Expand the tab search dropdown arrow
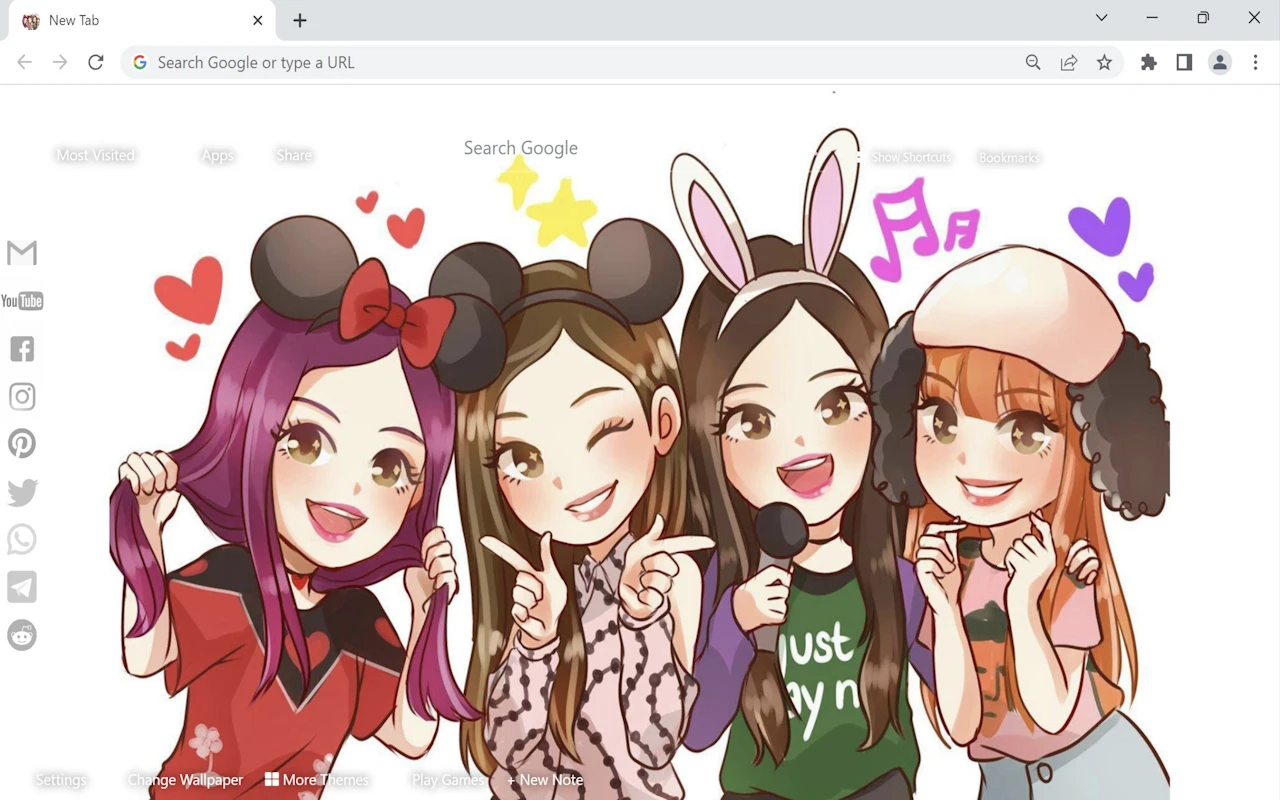1280x800 pixels. tap(1101, 17)
